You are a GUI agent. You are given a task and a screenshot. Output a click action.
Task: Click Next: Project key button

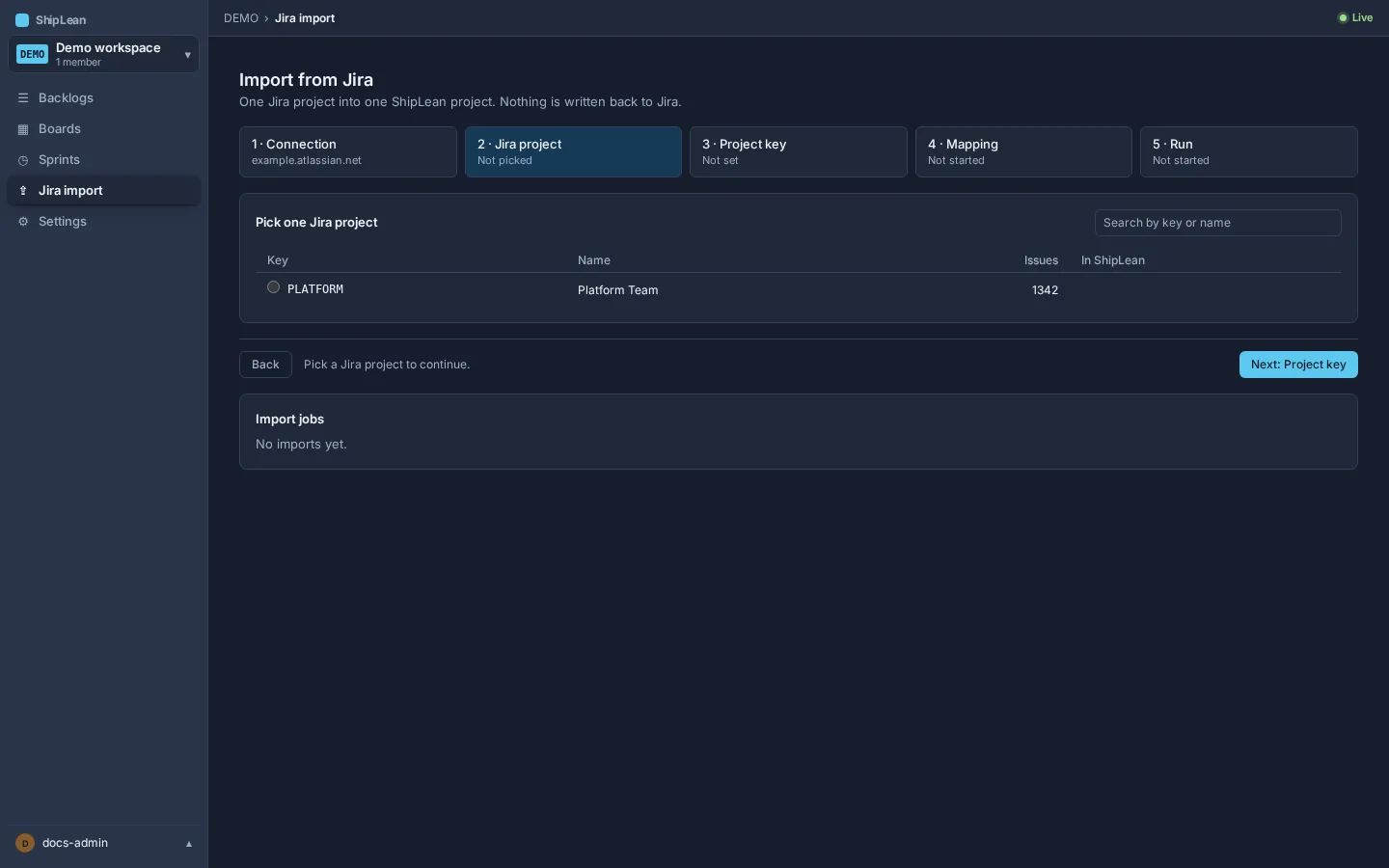pyautogui.click(x=1298, y=365)
